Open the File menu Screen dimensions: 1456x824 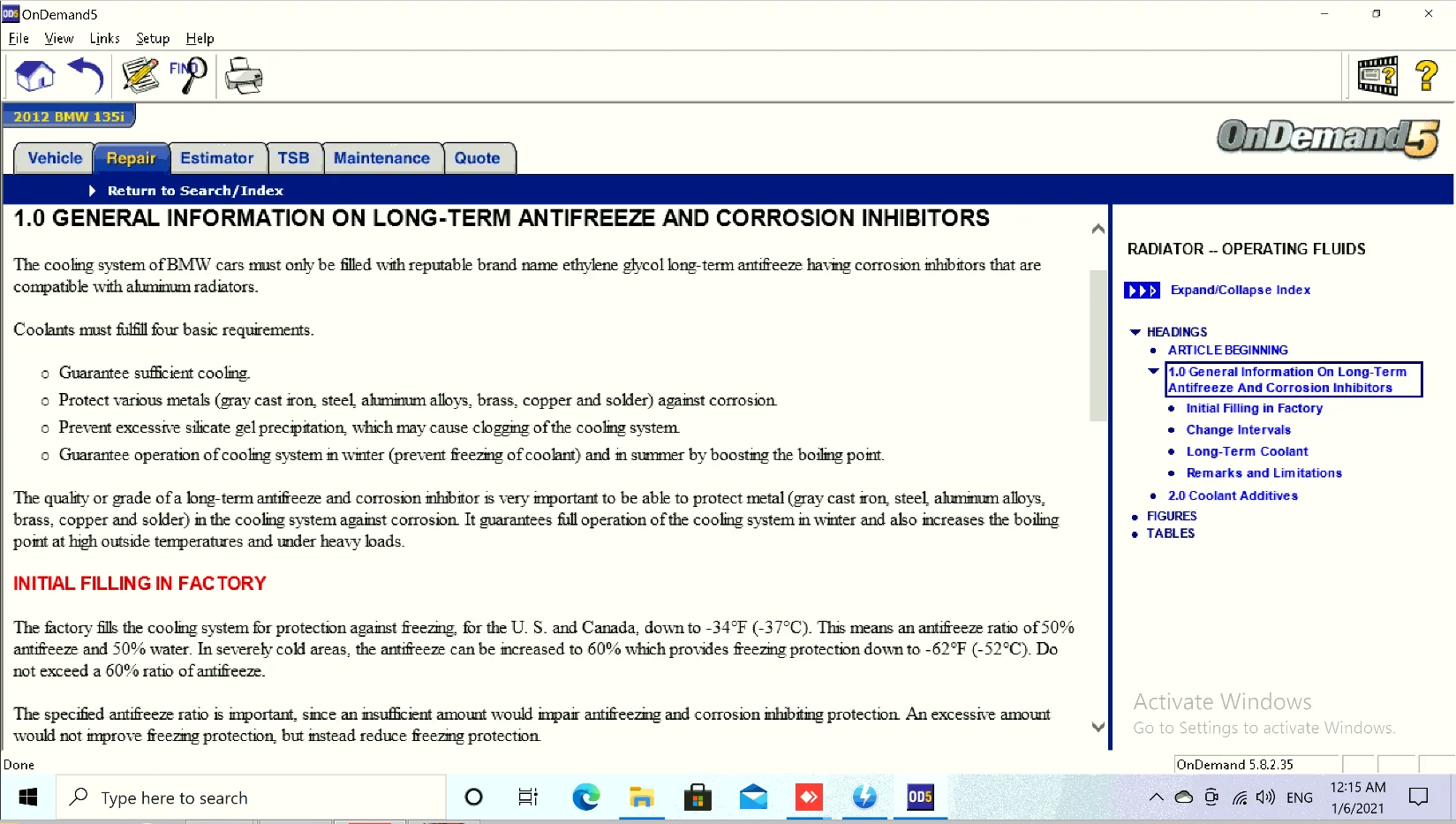[19, 39]
